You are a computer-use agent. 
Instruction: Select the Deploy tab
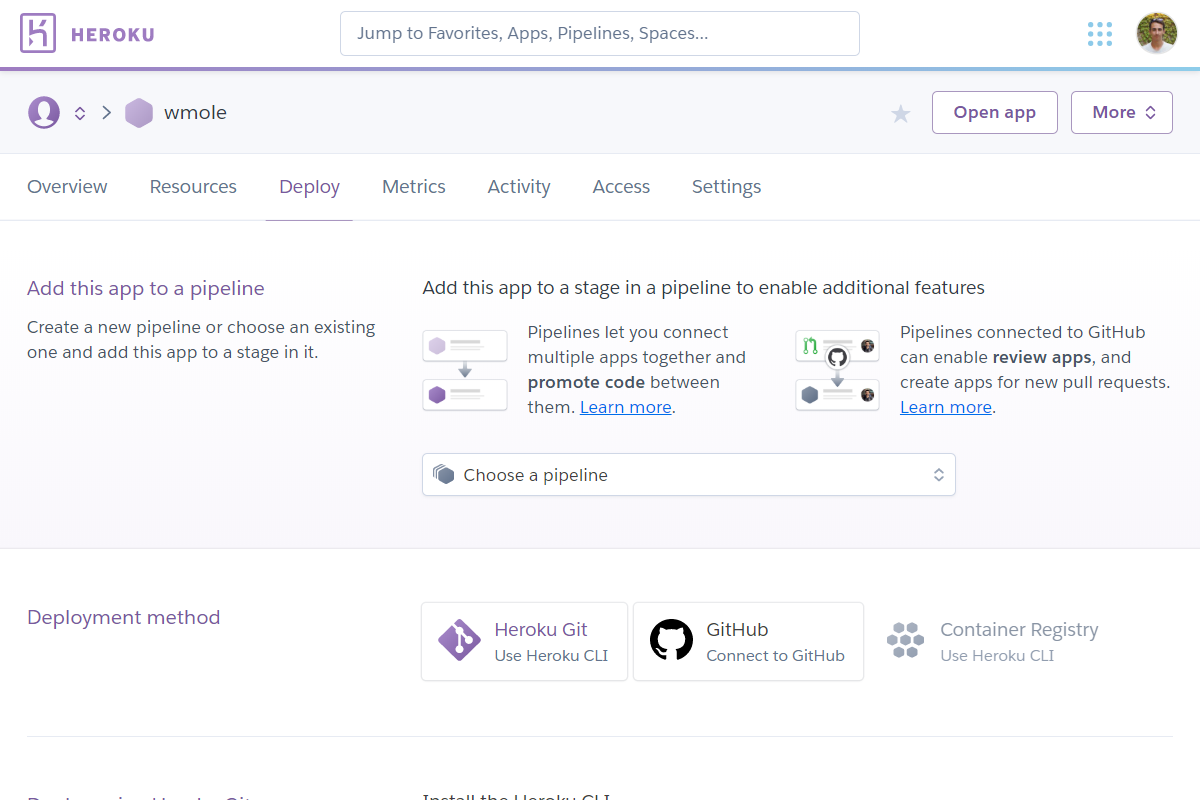point(309,187)
